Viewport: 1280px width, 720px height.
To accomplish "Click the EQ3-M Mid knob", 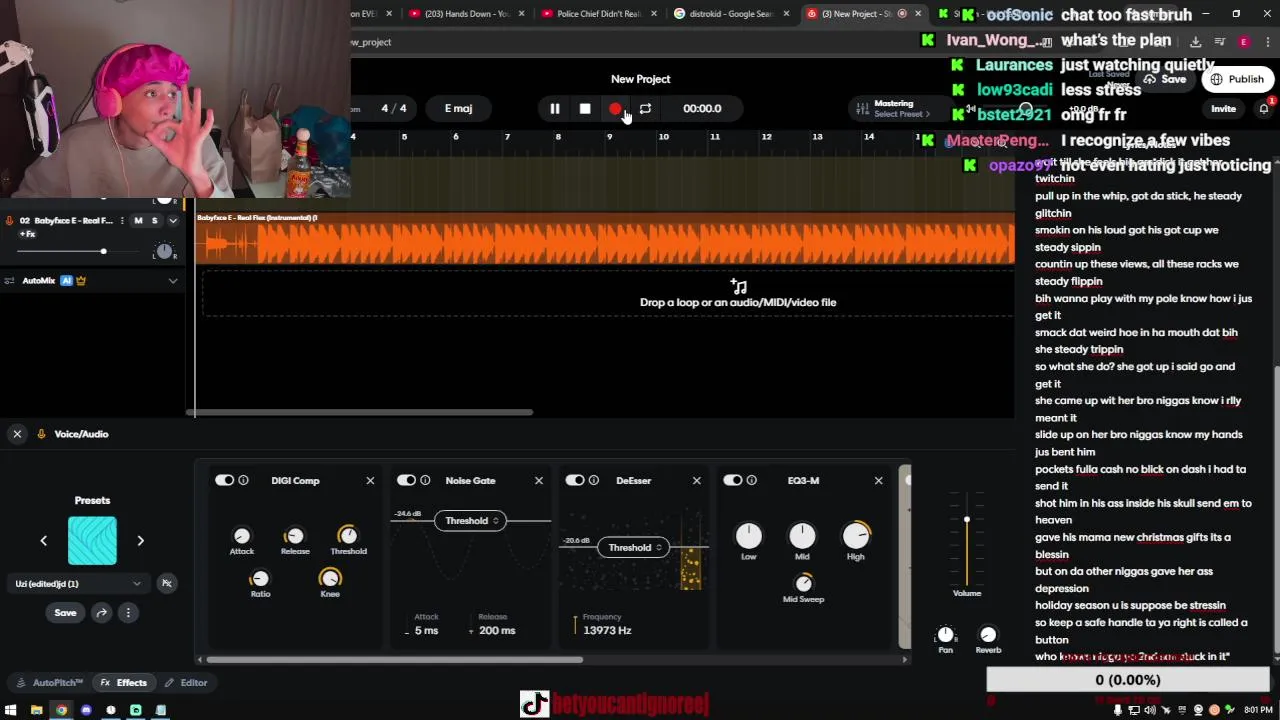I will click(802, 536).
